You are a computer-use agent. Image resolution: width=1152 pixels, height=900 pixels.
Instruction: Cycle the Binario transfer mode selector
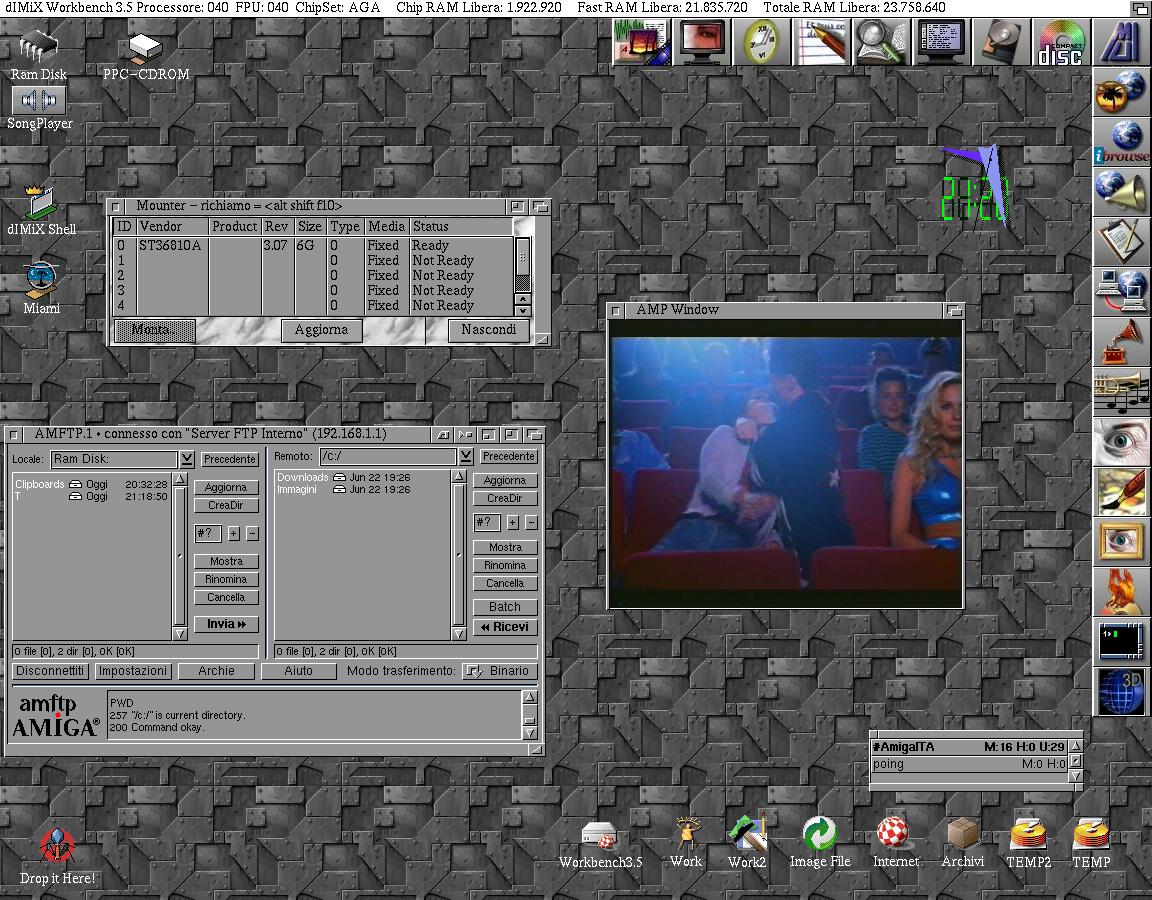tap(500, 671)
